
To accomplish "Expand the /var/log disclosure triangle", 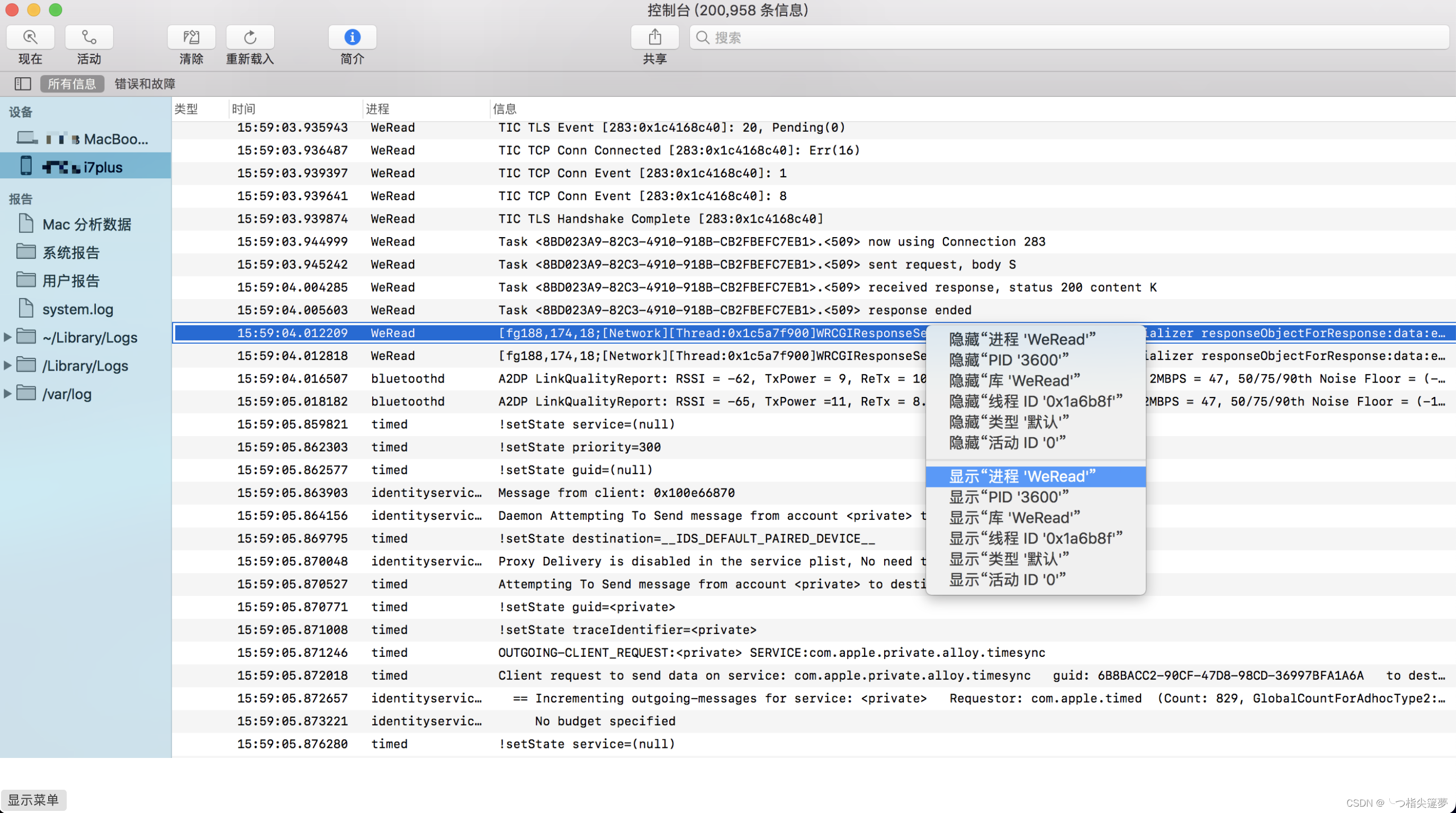I will coord(7,394).
